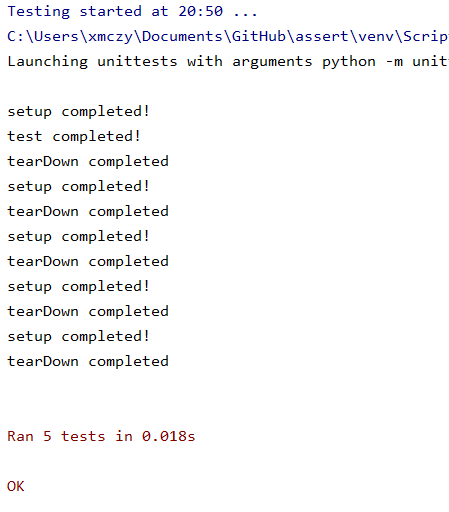The width and height of the screenshot is (449, 512).
Task: Click the '20:50' timestamp in the header
Action: pyautogui.click(x=200, y=12)
